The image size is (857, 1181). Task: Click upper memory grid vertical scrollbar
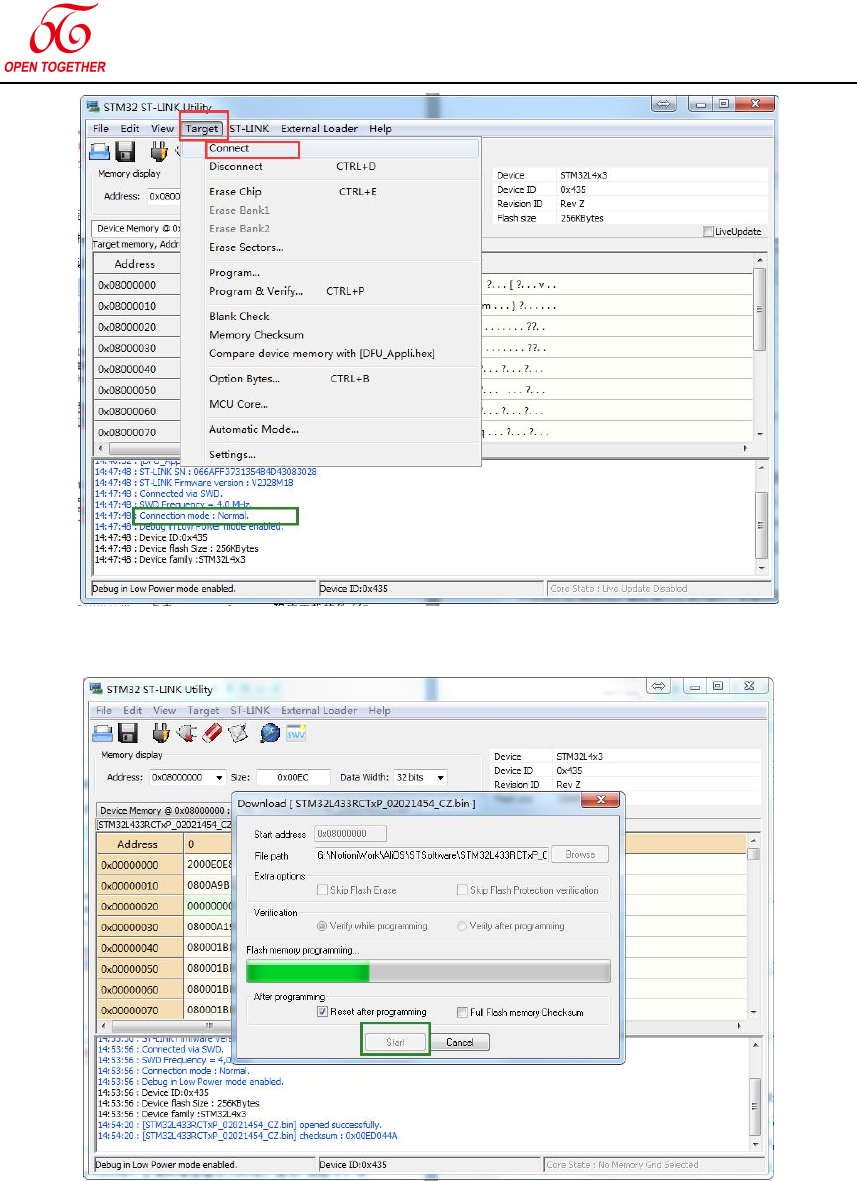759,346
